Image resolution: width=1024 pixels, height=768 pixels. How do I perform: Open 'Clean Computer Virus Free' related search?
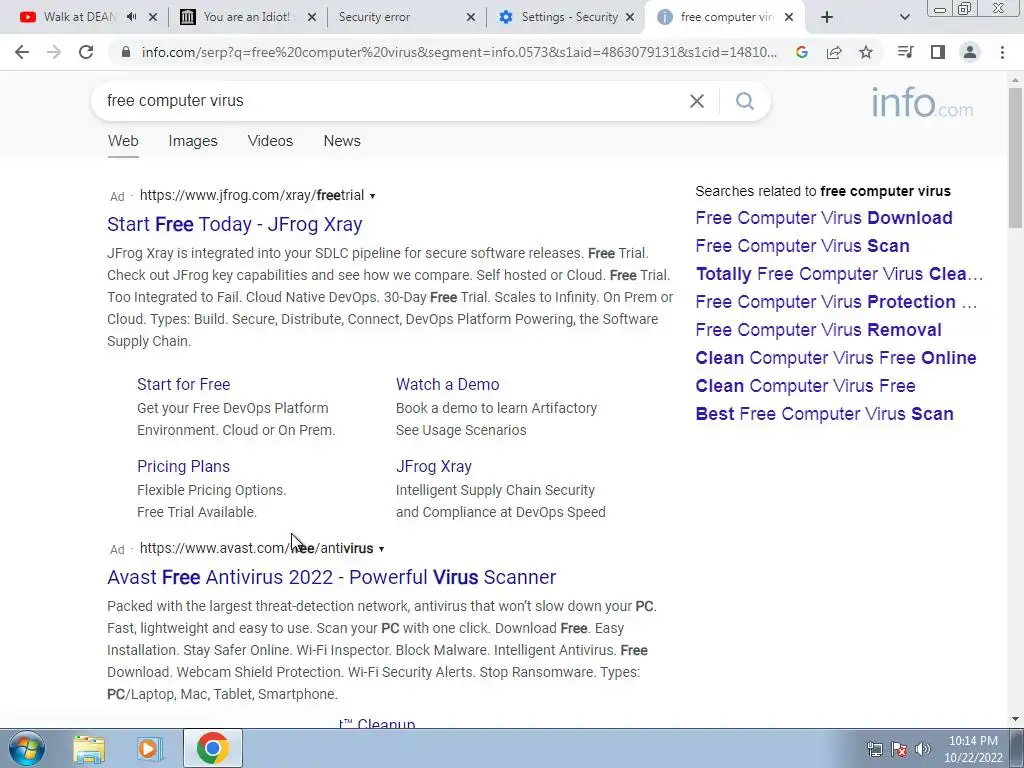tap(805, 387)
